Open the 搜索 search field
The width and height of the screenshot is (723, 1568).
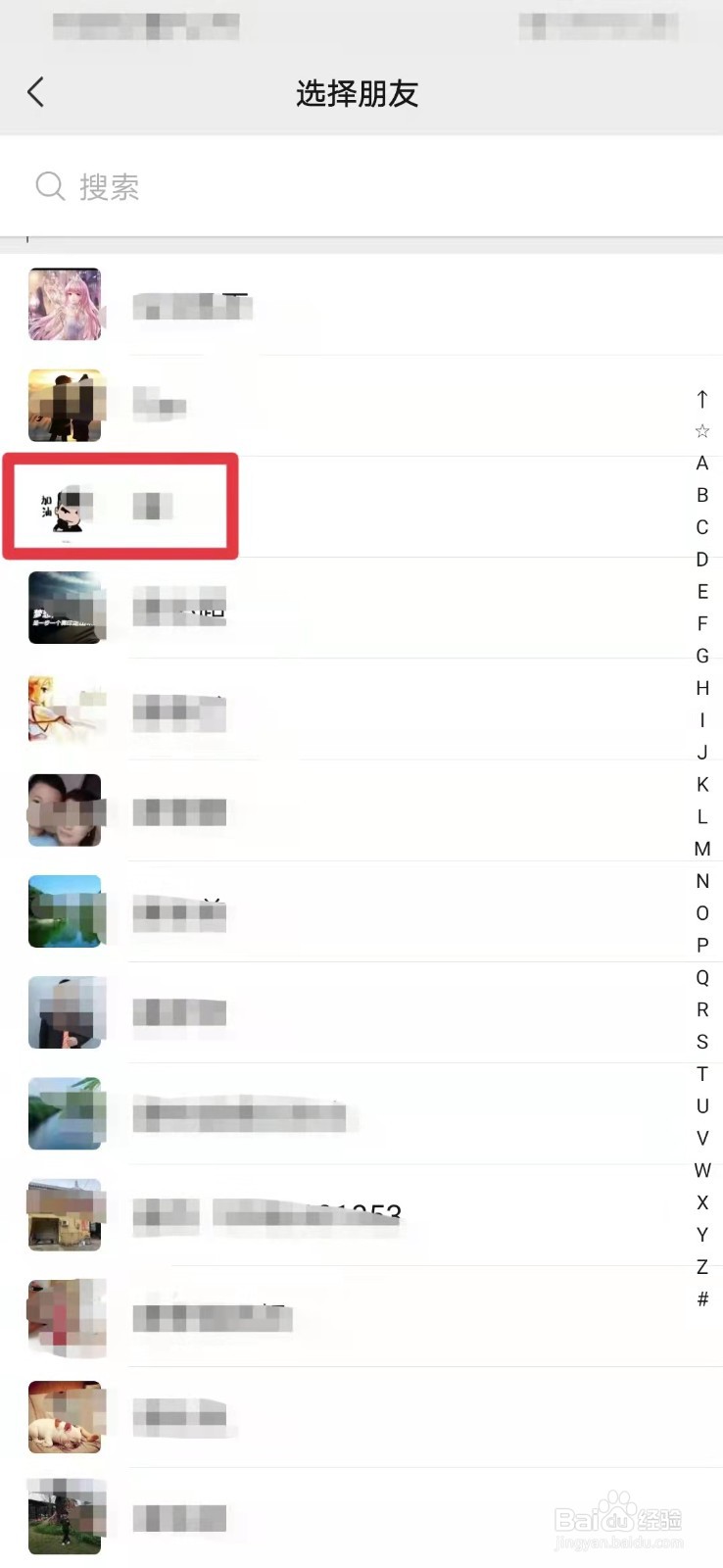point(361,186)
